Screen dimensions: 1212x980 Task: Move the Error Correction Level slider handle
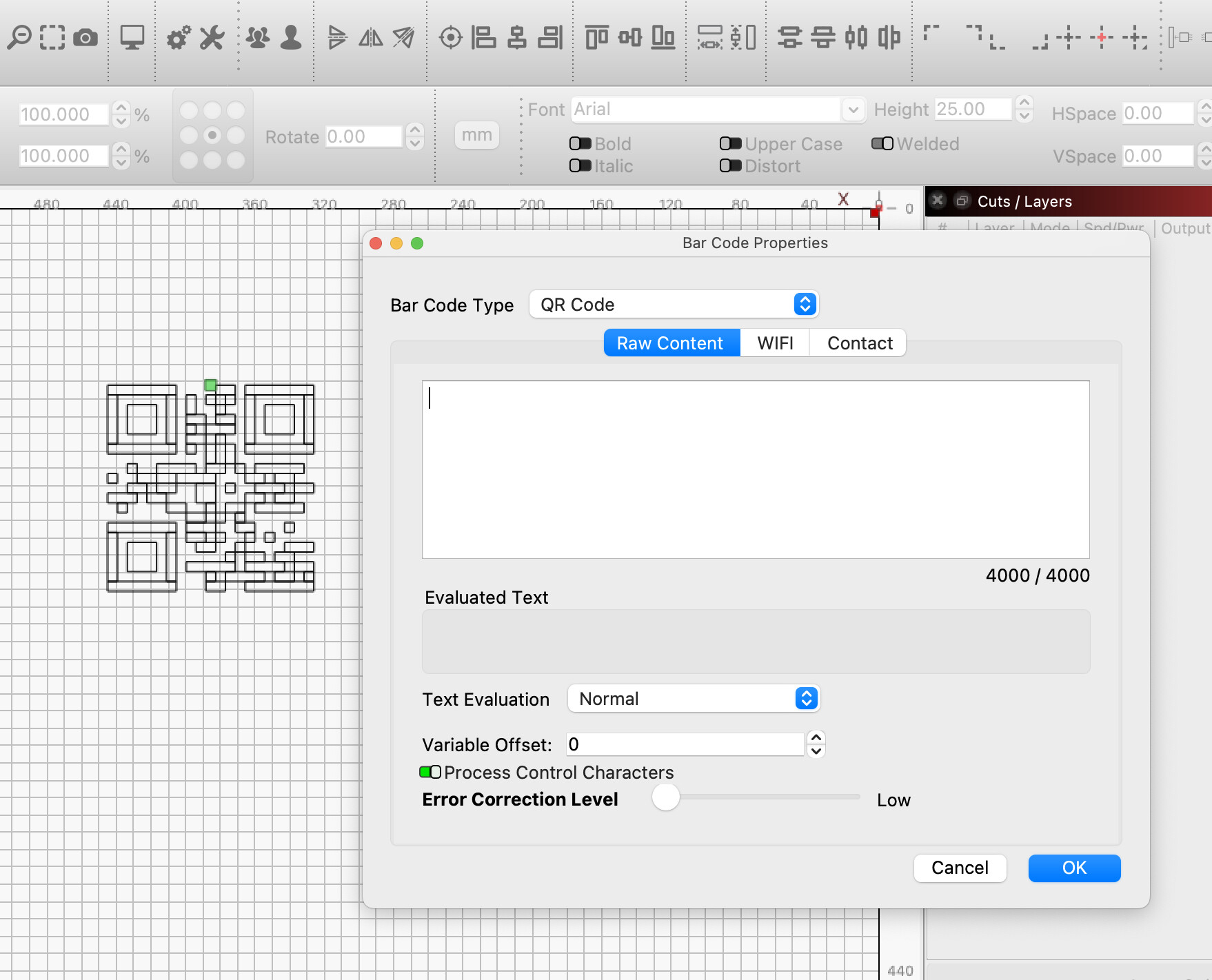[666, 797]
